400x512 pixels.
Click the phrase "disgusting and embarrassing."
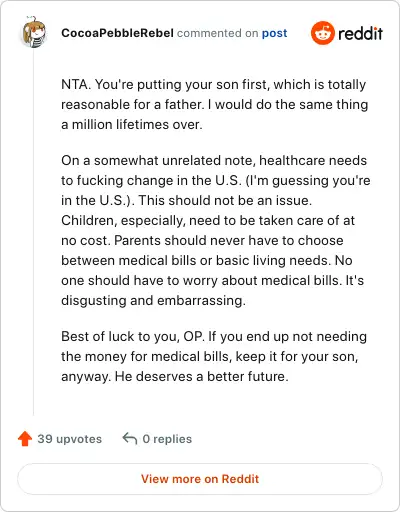(153, 300)
